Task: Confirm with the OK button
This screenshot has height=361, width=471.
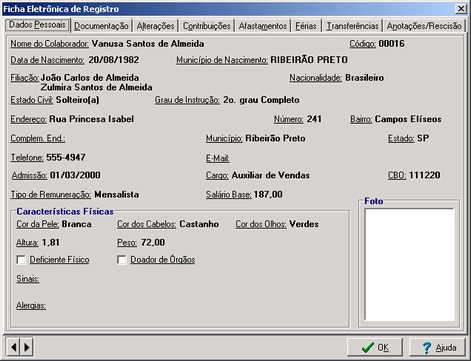Action: [375, 348]
